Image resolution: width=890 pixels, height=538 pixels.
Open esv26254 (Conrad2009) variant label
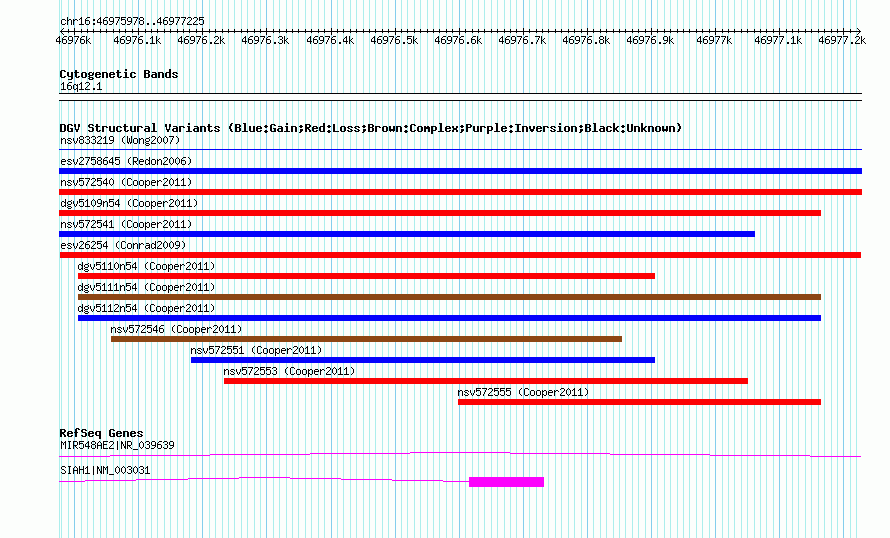pos(123,245)
